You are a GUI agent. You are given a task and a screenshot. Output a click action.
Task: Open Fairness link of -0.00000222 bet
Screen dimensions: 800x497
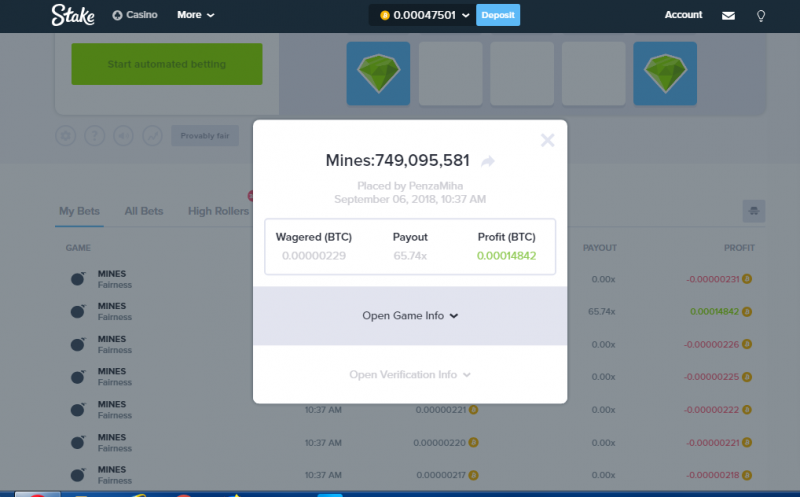115,415
